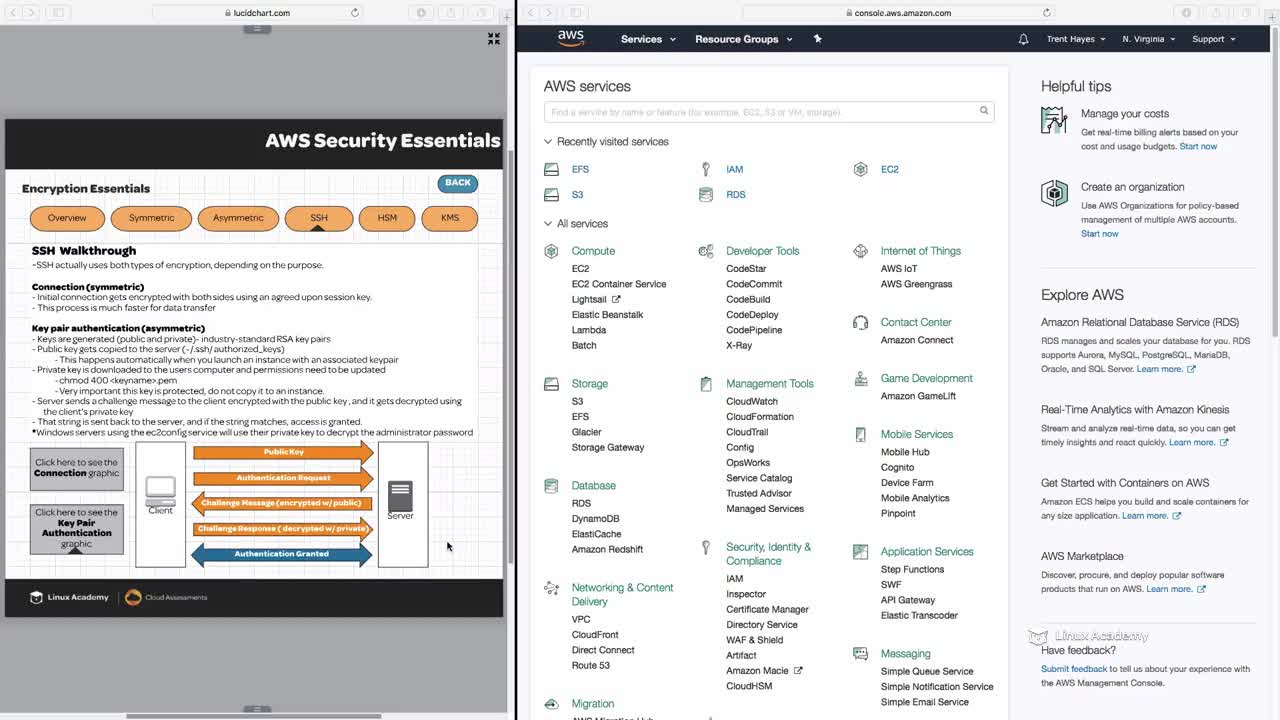1280x720 pixels.
Task: Click the RDS icon under Recently visited services
Action: (706, 195)
